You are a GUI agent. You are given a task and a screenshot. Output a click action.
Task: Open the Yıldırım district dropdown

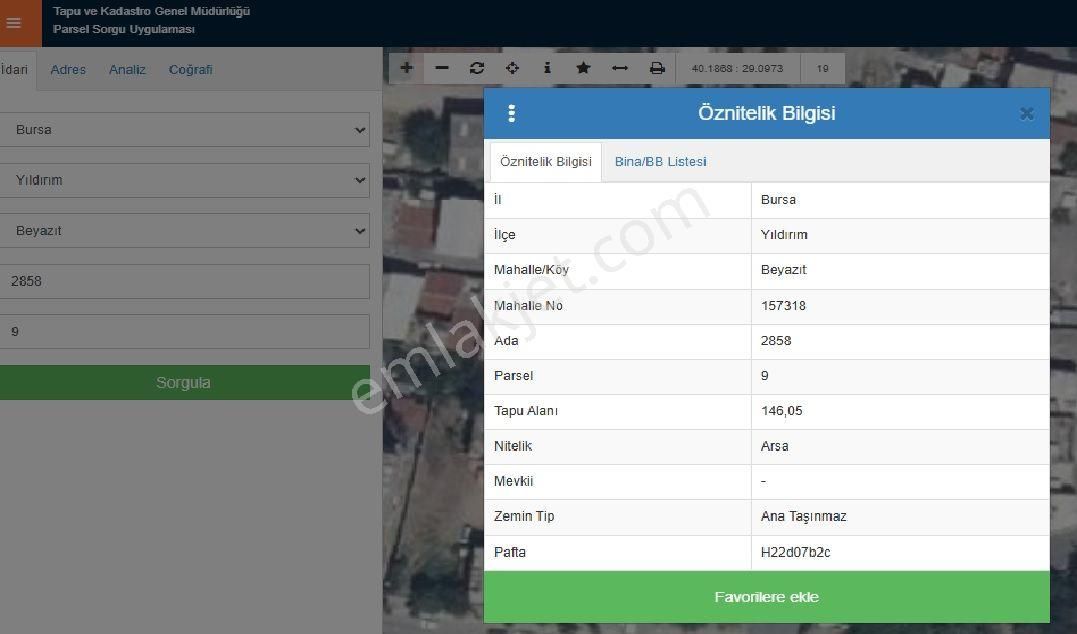point(184,180)
